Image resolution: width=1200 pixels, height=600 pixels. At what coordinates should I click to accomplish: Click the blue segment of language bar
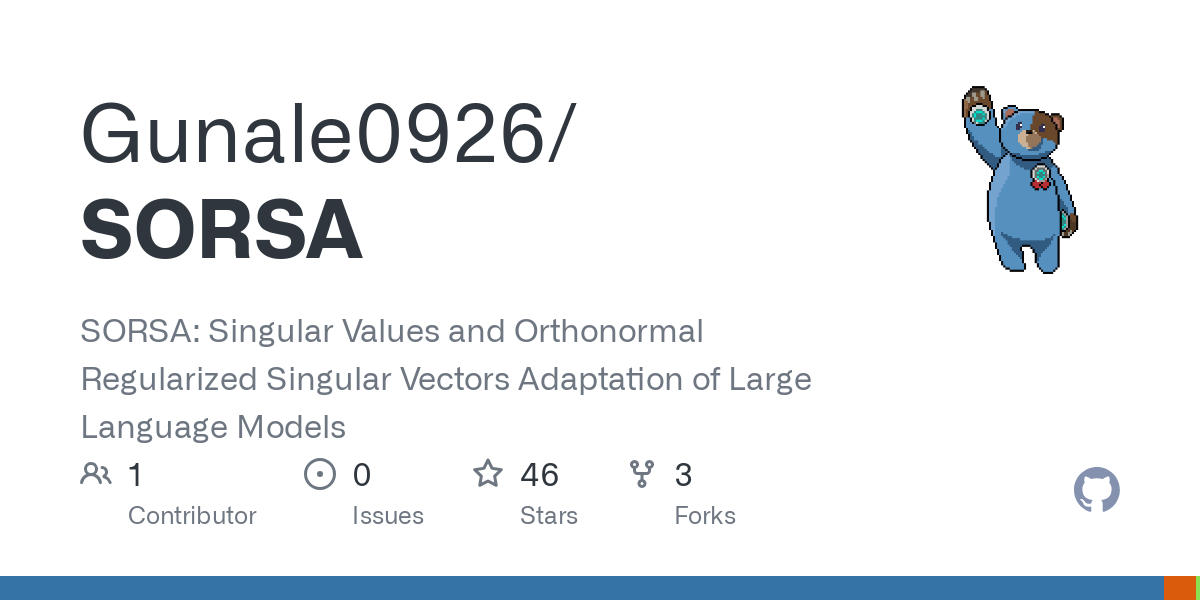coord(582,588)
